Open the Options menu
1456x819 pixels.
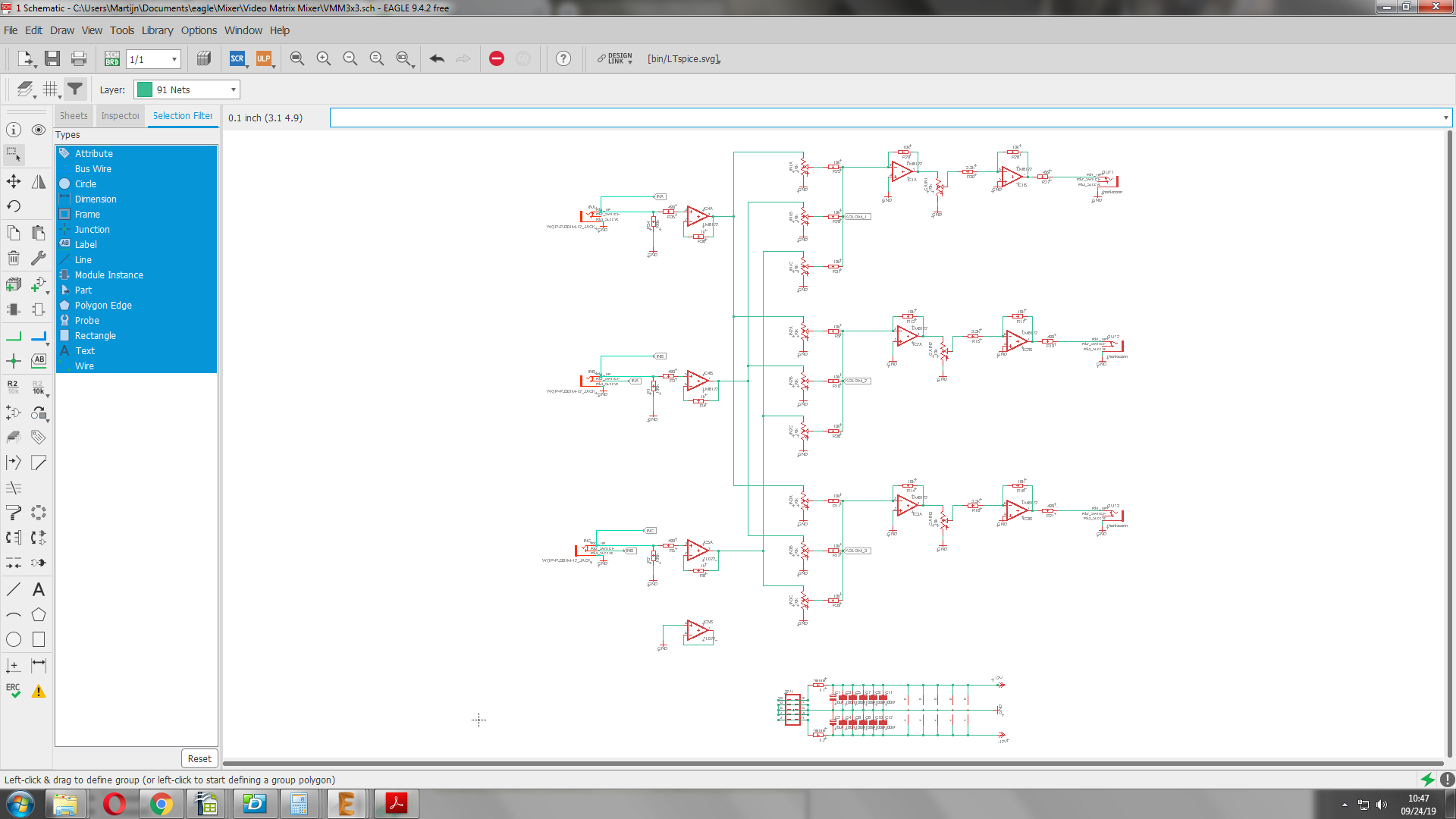pyautogui.click(x=199, y=30)
